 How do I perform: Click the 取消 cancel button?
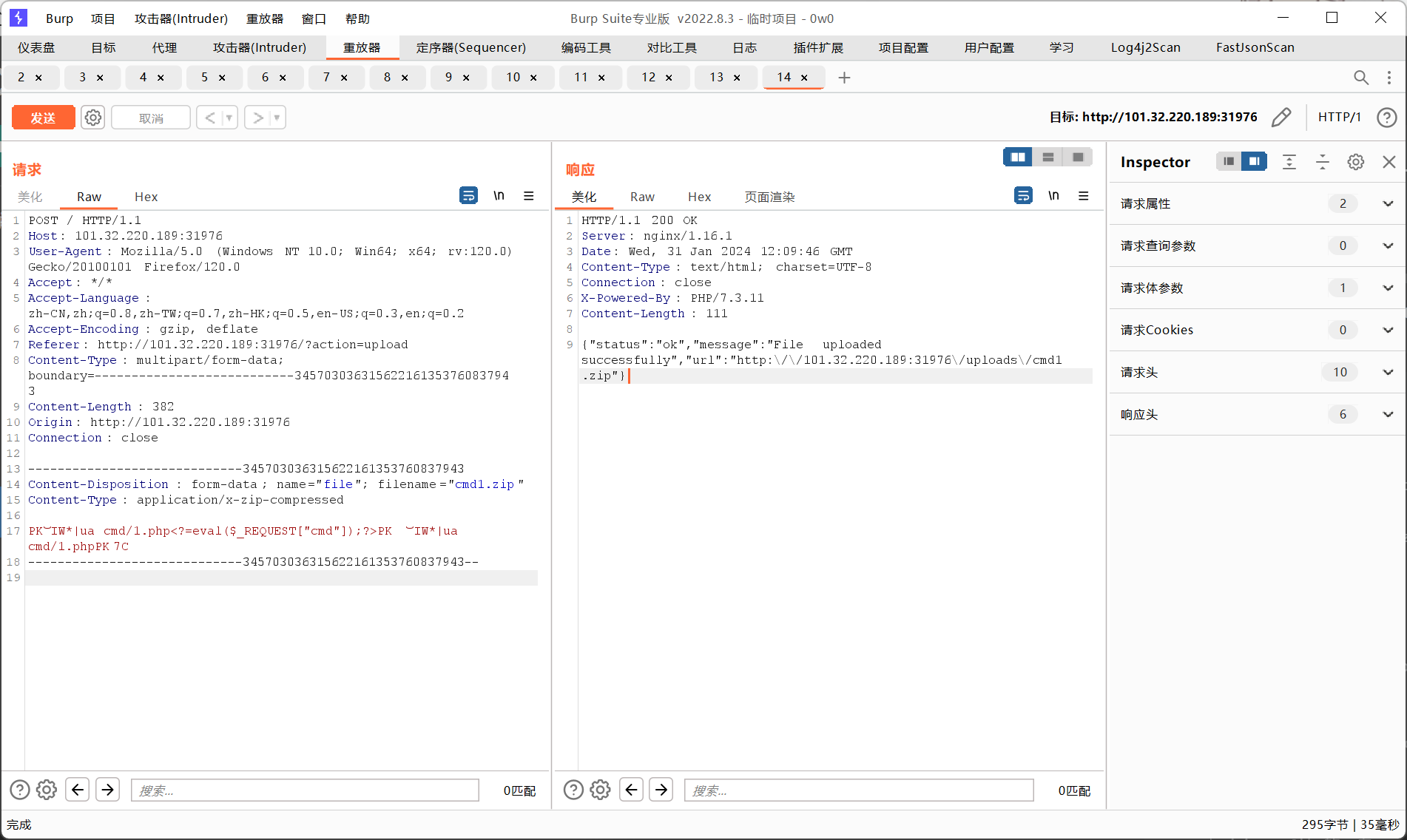151,118
